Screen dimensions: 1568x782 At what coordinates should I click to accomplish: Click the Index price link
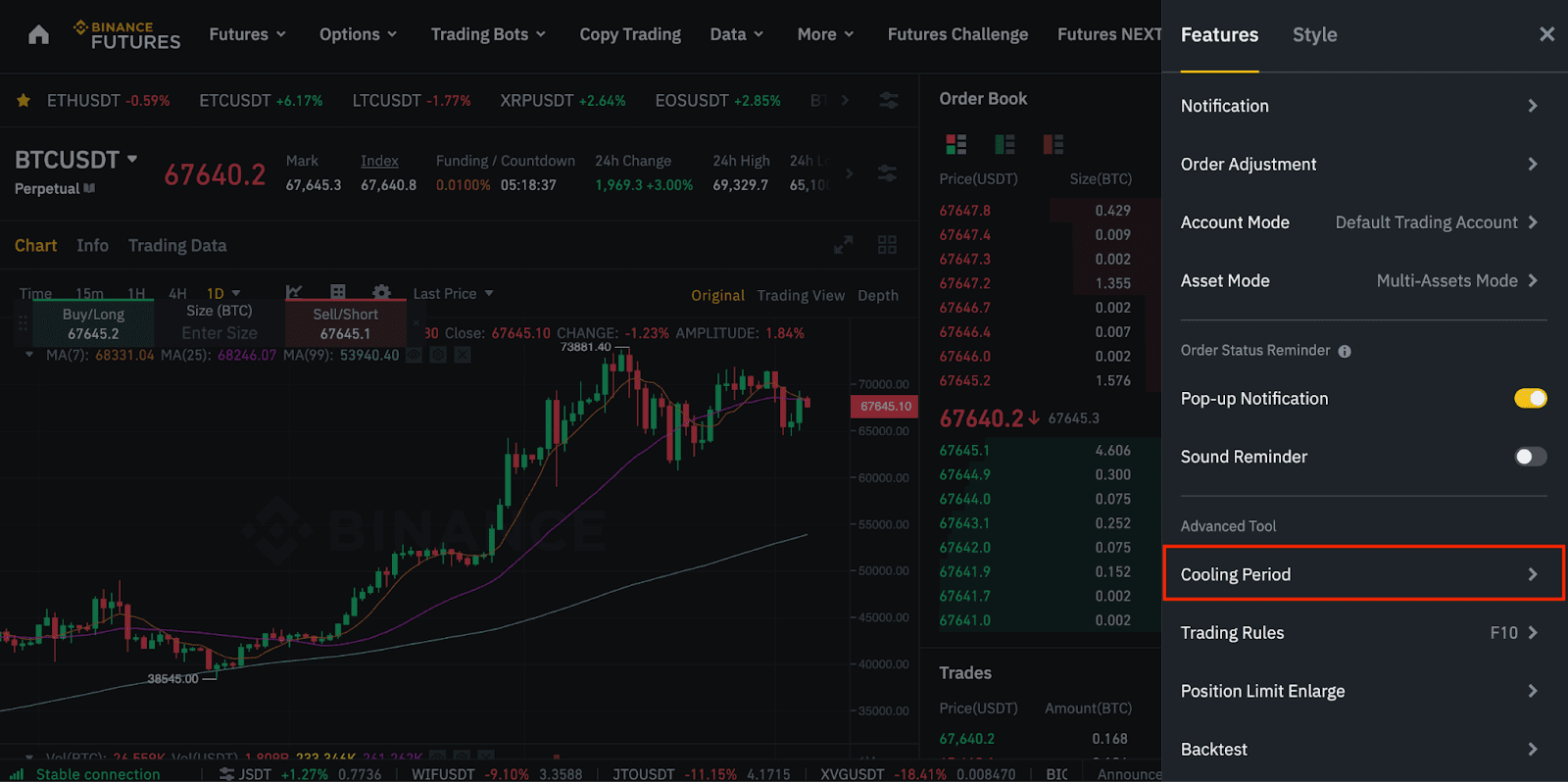(379, 161)
